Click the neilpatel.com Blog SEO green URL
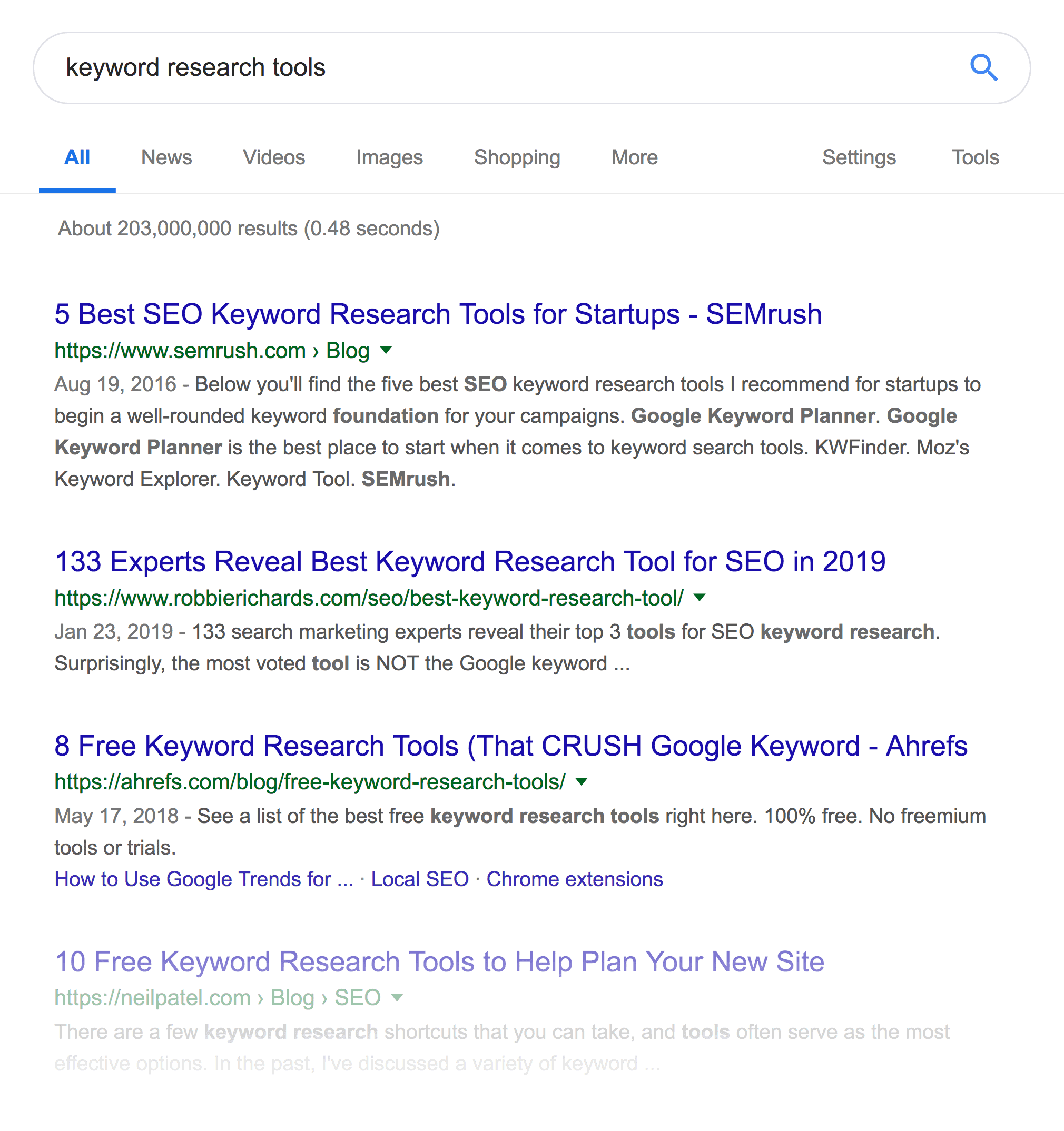1064x1131 pixels. 218,997
